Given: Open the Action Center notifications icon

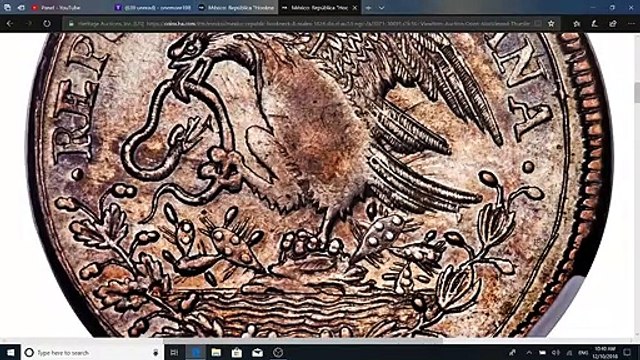Looking at the screenshot, I should 628,352.
